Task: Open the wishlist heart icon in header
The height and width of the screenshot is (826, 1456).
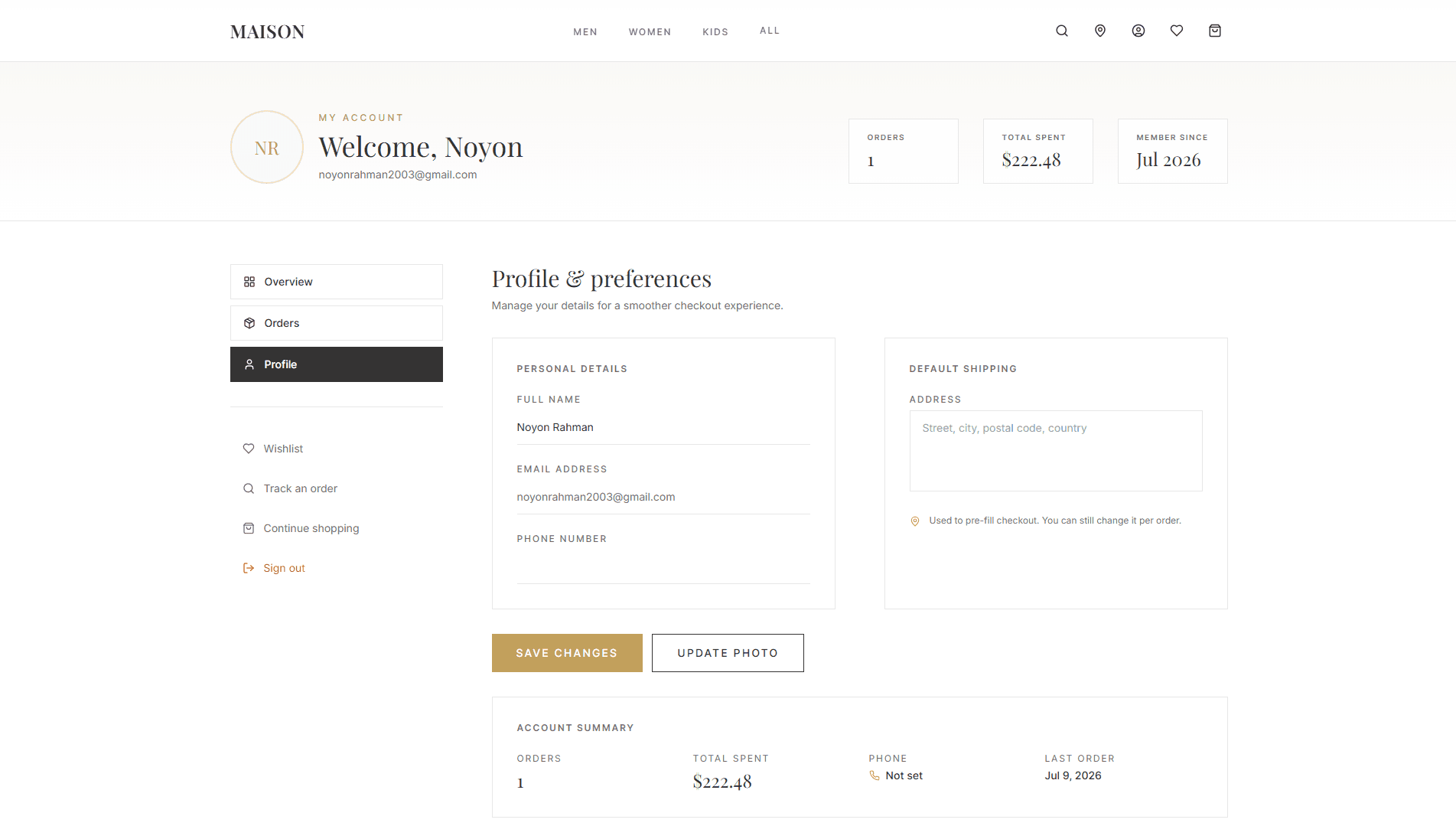Action: (1177, 31)
